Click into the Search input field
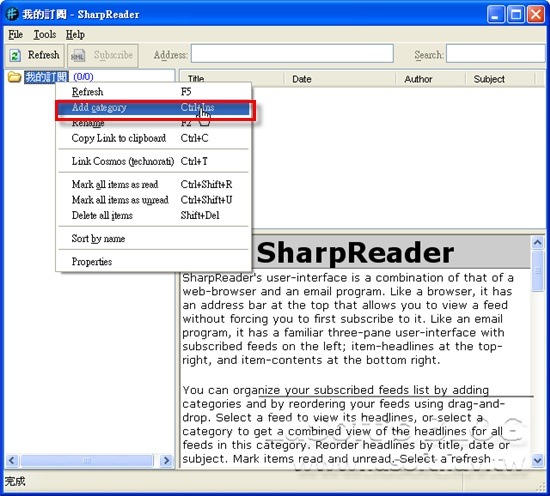The width and height of the screenshot is (550, 496). pos(496,54)
